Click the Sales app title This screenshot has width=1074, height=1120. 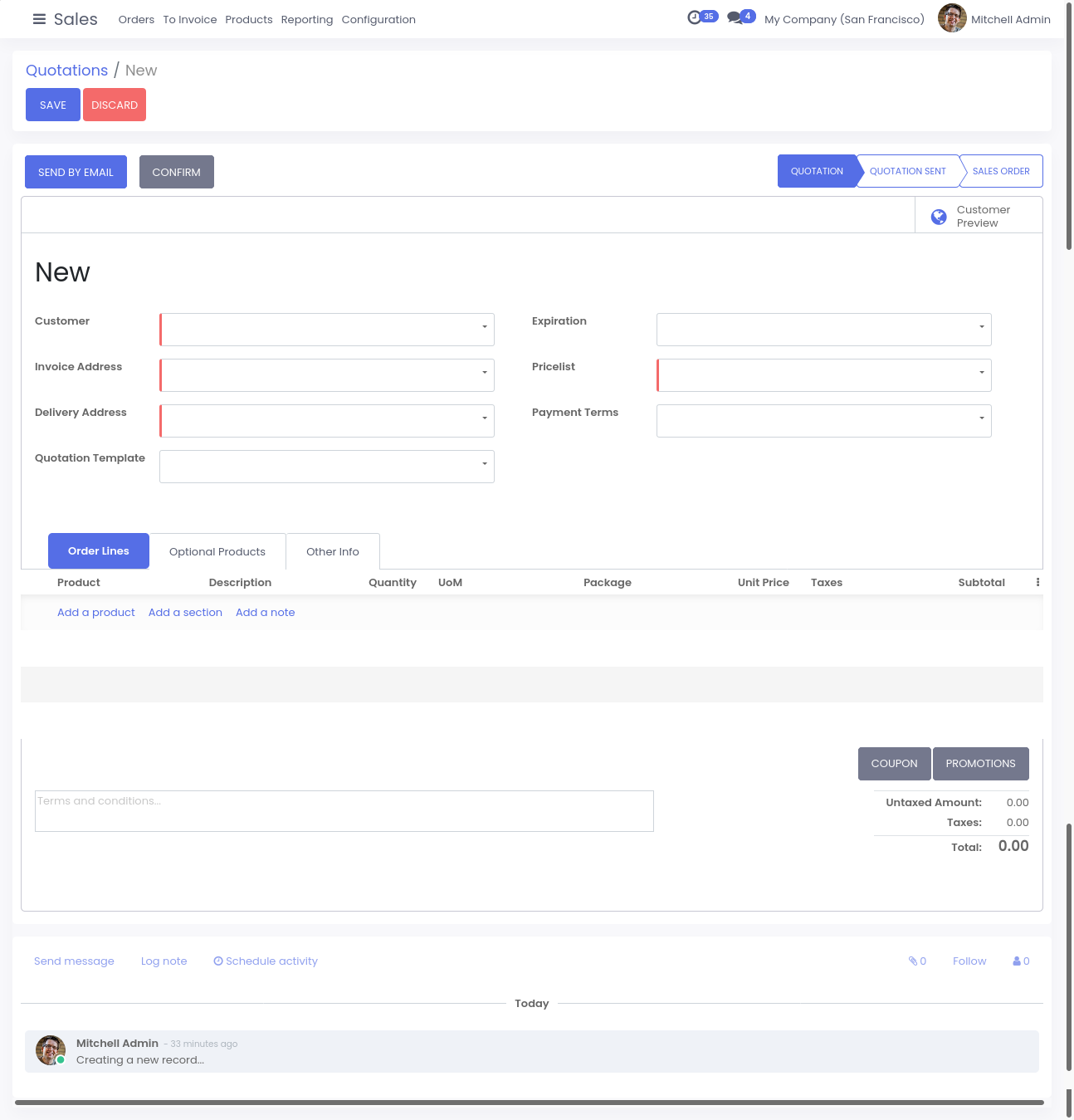coord(76,19)
